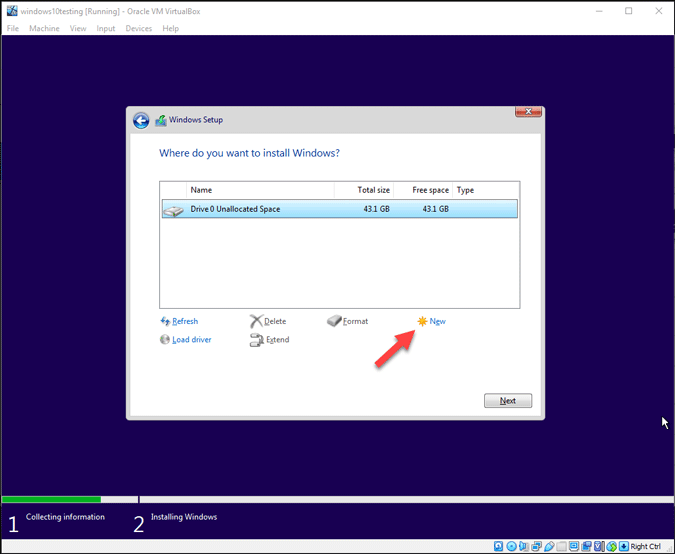This screenshot has width=675, height=554.
Task: Click the Delete partition X icon
Action: point(256,321)
